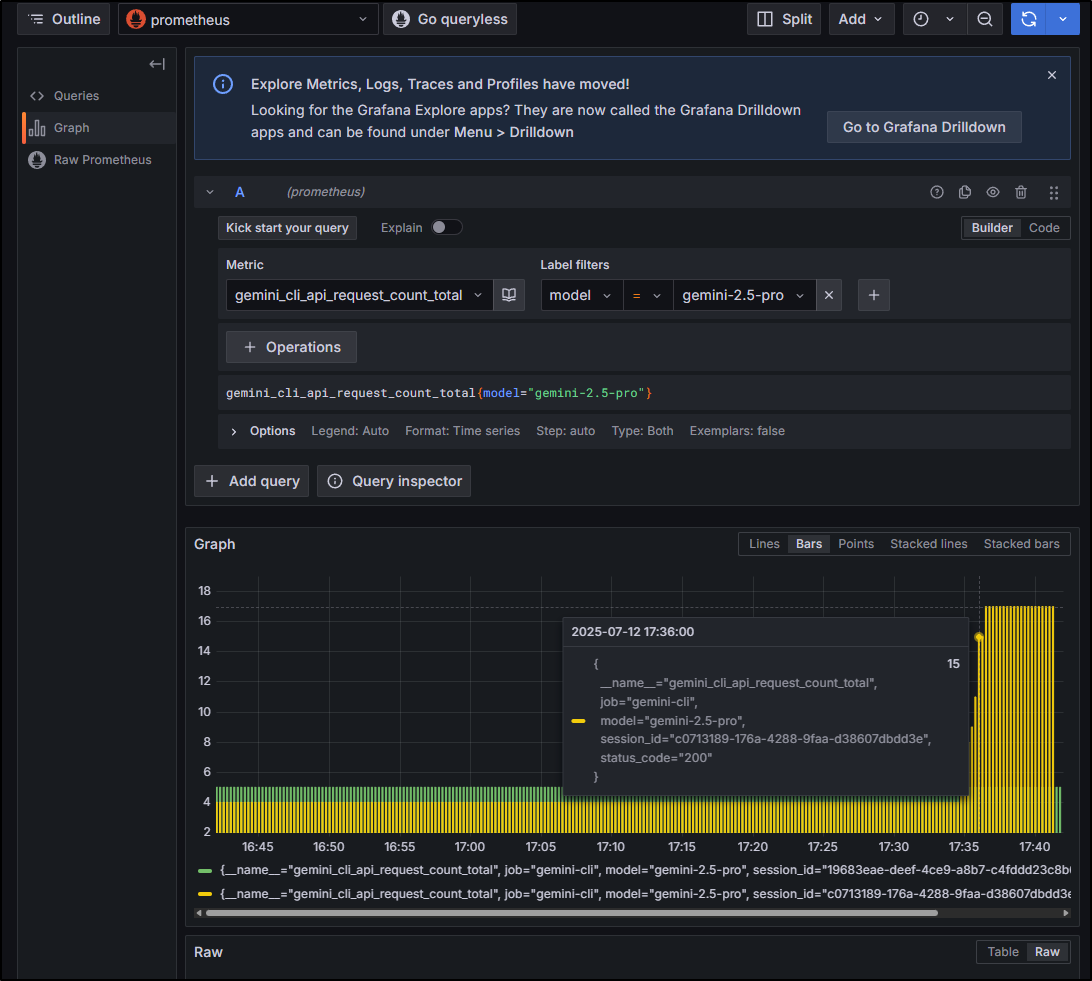
Task: Click the info icon in the banner
Action: pyautogui.click(x=223, y=84)
